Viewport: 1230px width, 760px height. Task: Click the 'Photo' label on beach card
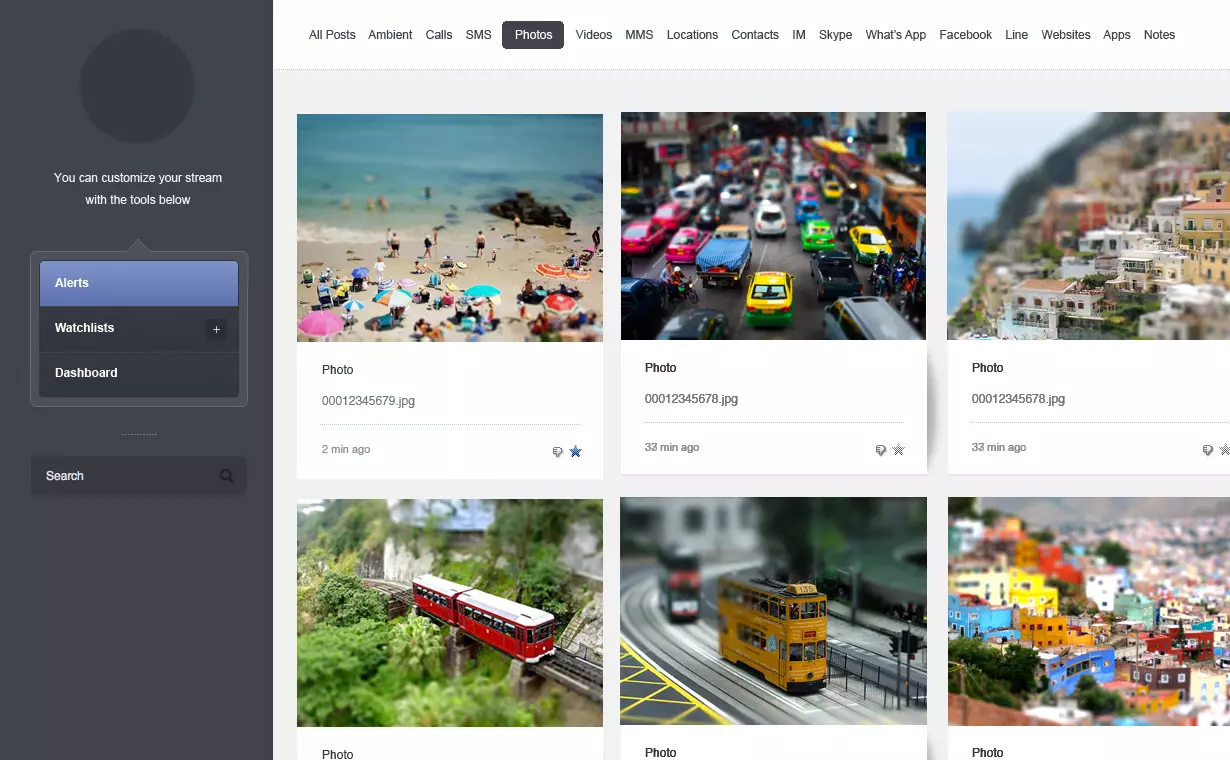coord(338,370)
